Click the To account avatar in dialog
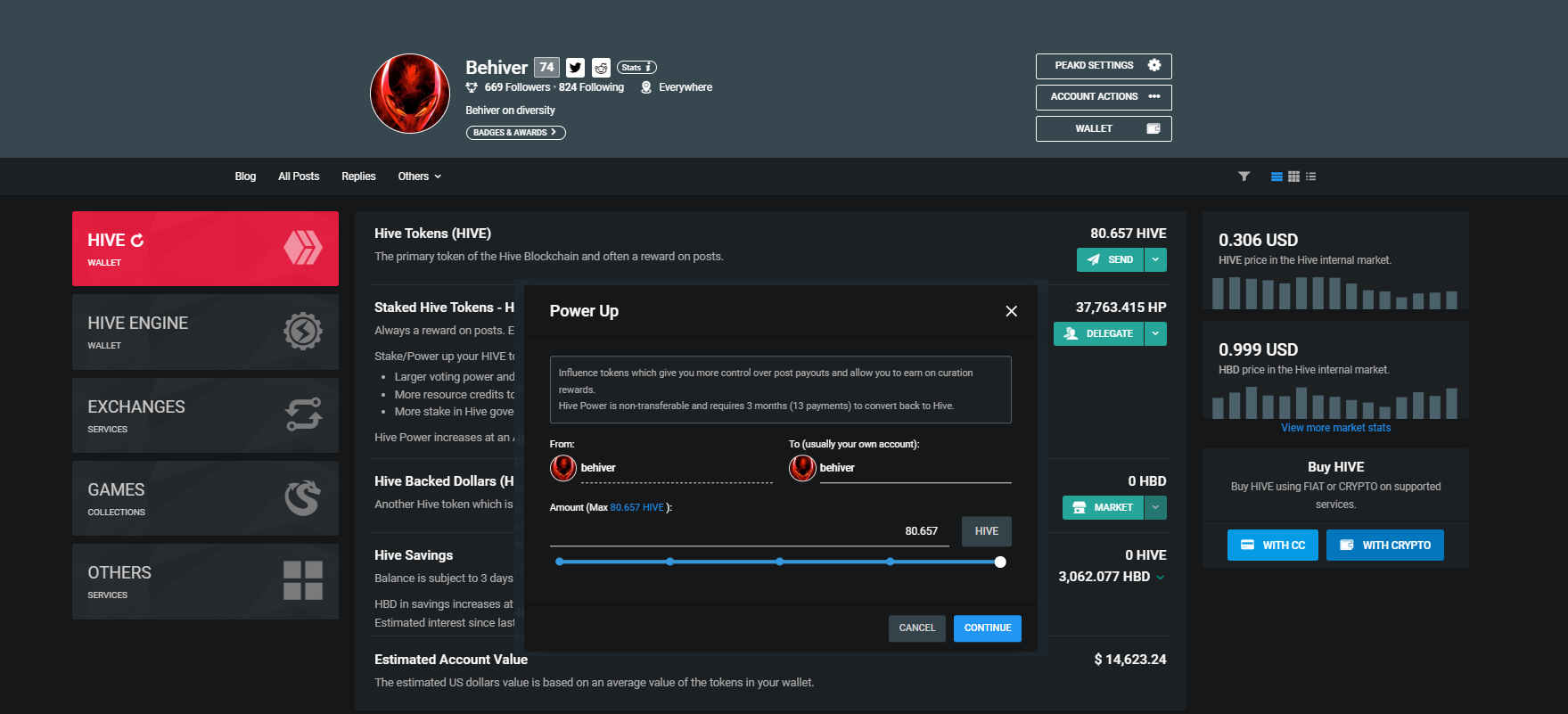This screenshot has height=714, width=1568. [x=802, y=468]
